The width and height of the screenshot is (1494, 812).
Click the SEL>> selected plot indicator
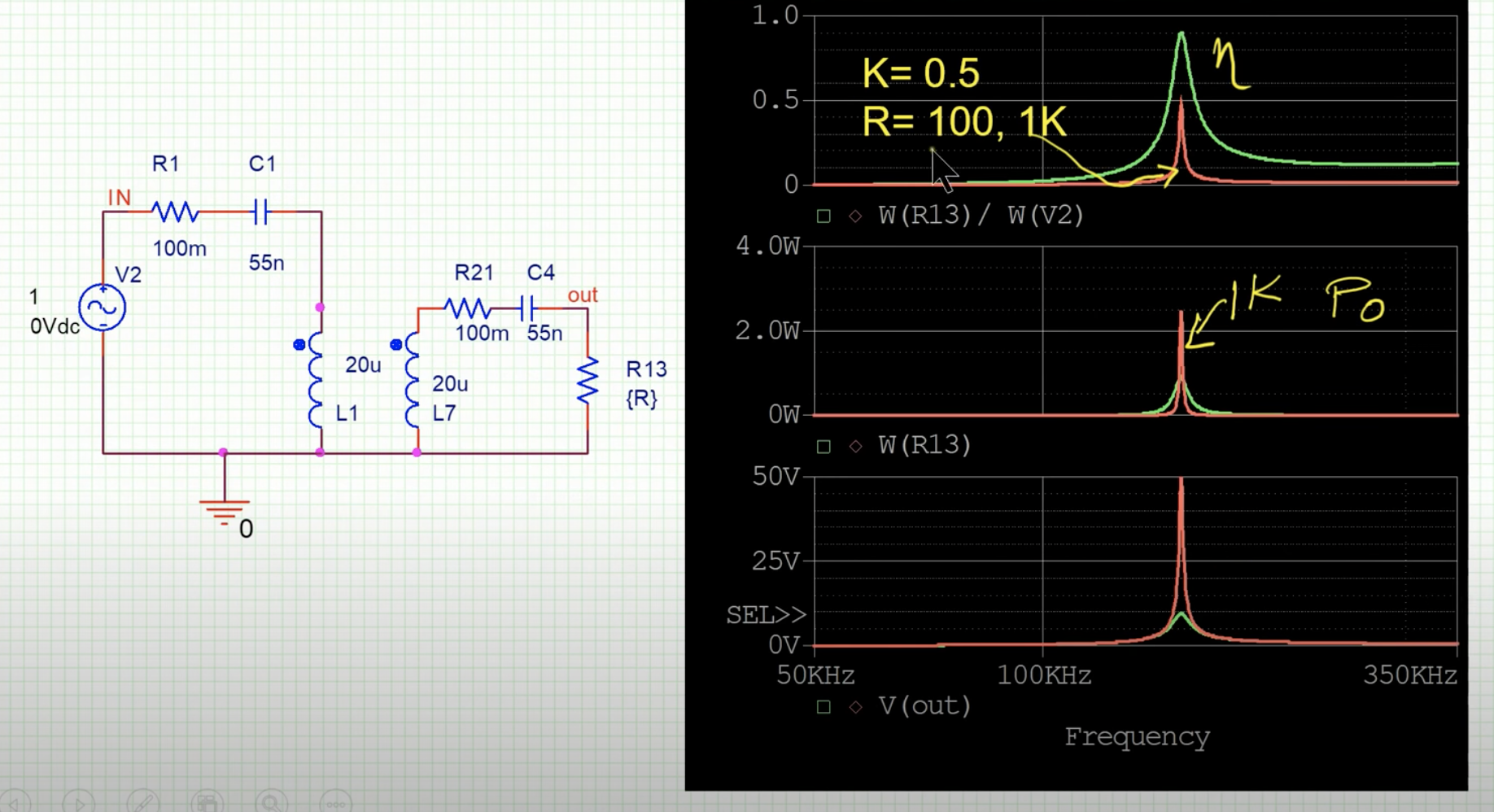(767, 615)
